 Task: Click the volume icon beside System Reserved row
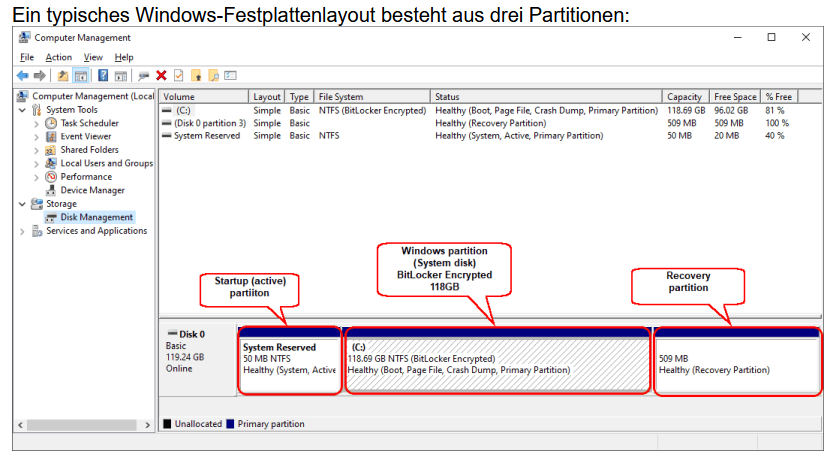[x=166, y=136]
